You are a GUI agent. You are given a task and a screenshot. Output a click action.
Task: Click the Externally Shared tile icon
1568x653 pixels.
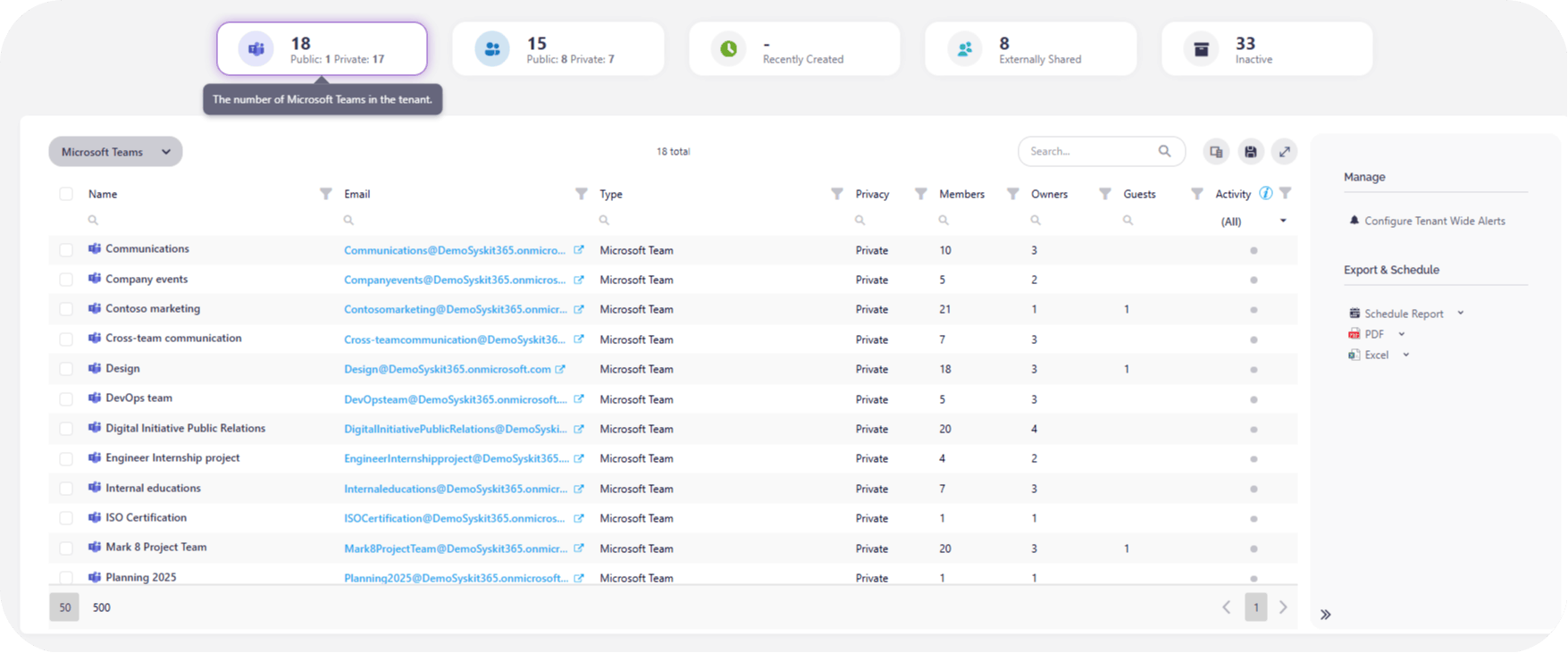[x=965, y=49]
